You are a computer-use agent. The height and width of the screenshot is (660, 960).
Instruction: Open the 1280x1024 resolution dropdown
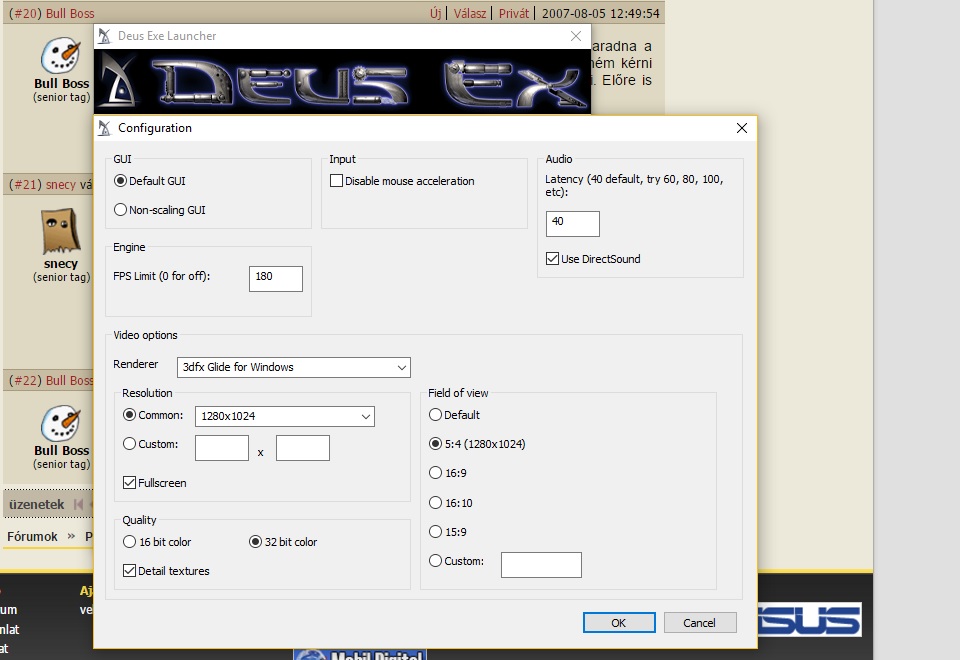[x=285, y=416]
